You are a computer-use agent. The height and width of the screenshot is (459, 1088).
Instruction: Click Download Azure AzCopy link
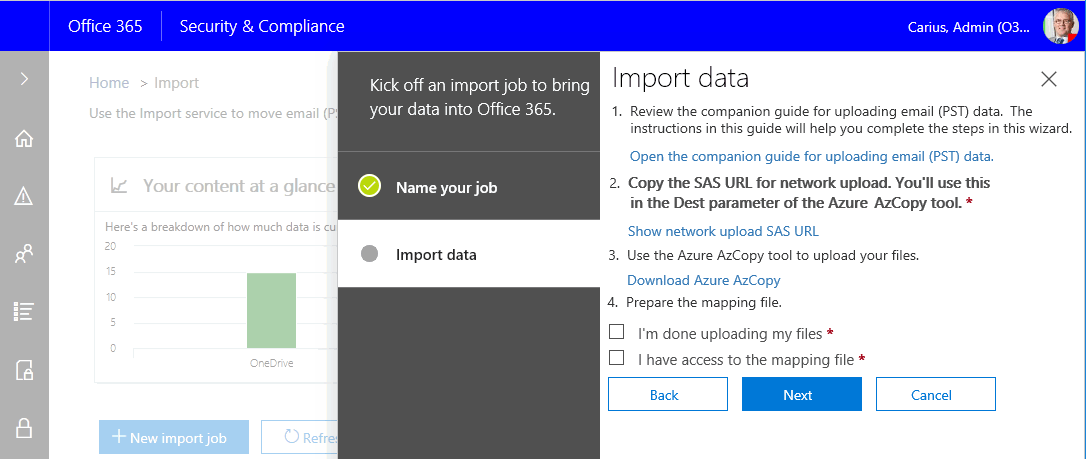click(x=704, y=280)
